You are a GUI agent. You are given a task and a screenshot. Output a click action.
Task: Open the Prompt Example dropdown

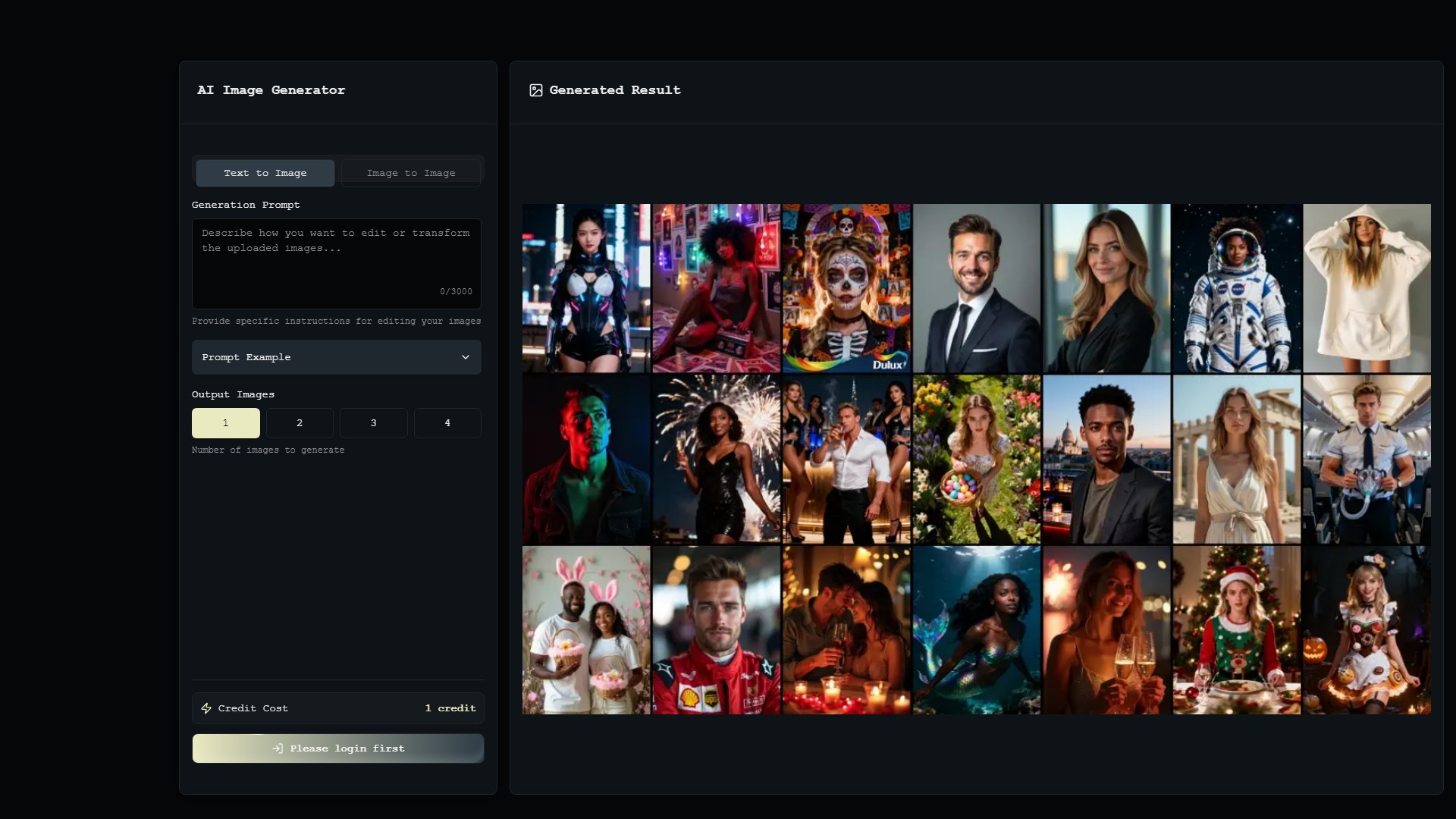(x=336, y=357)
